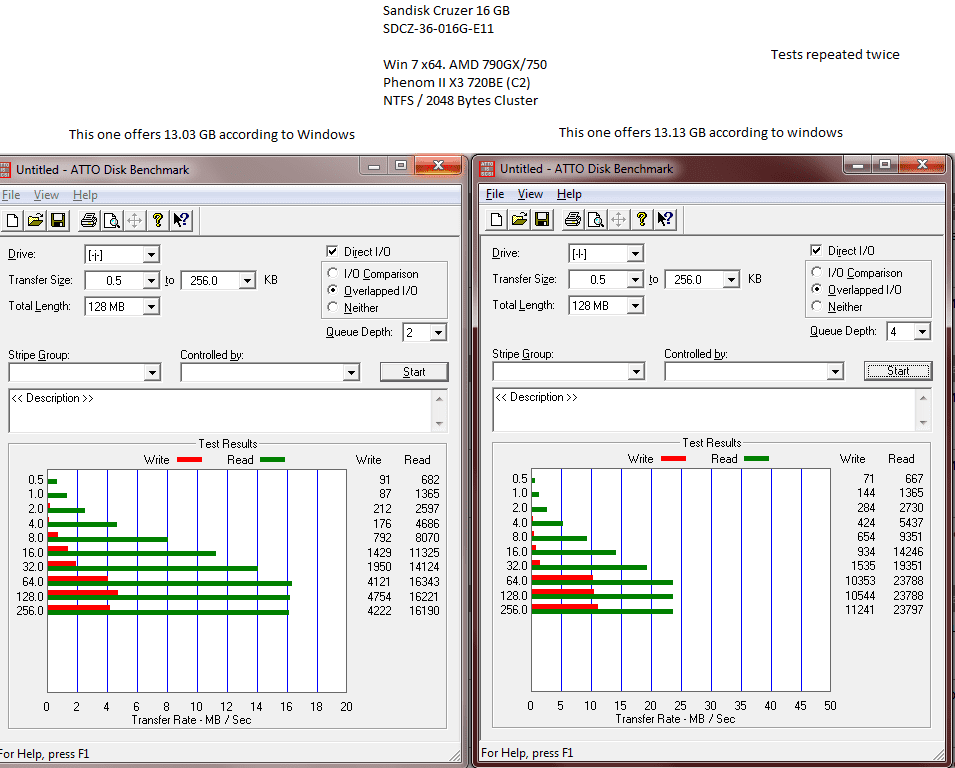Image resolution: width=955 pixels, height=768 pixels.
Task: Click ATTO app icon in right window title bar
Action: (x=487, y=169)
